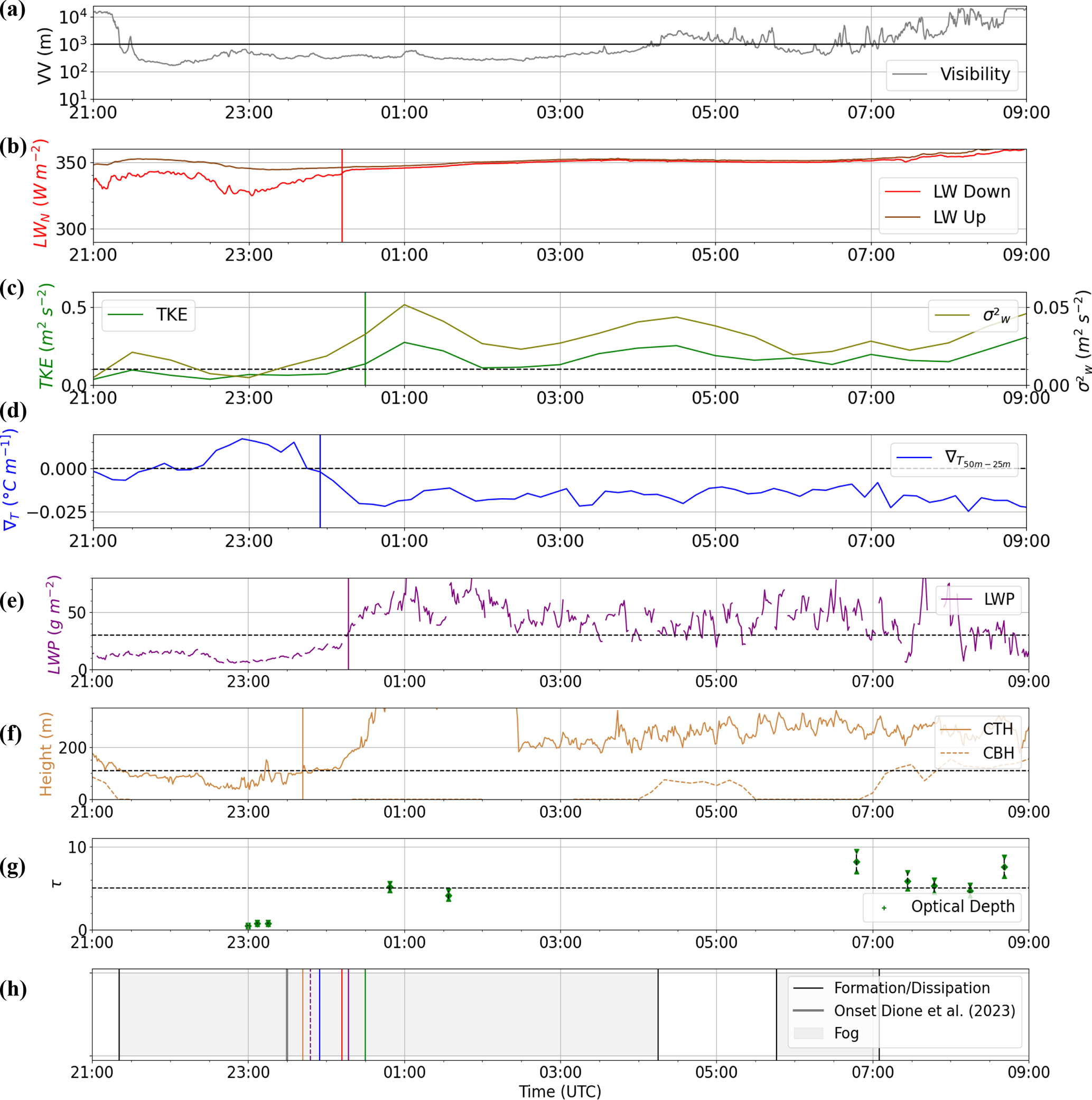
Task: Click the LW Up legend label
Action: (959, 217)
